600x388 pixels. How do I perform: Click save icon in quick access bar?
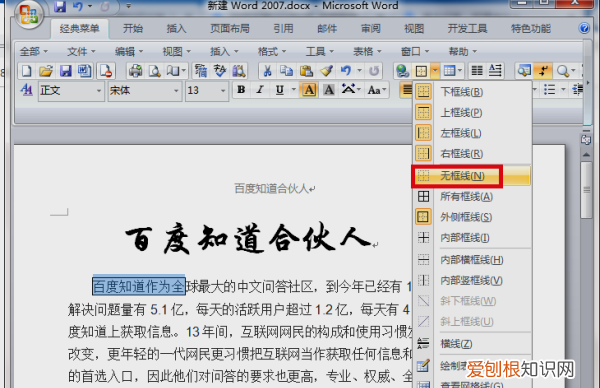click(x=60, y=6)
